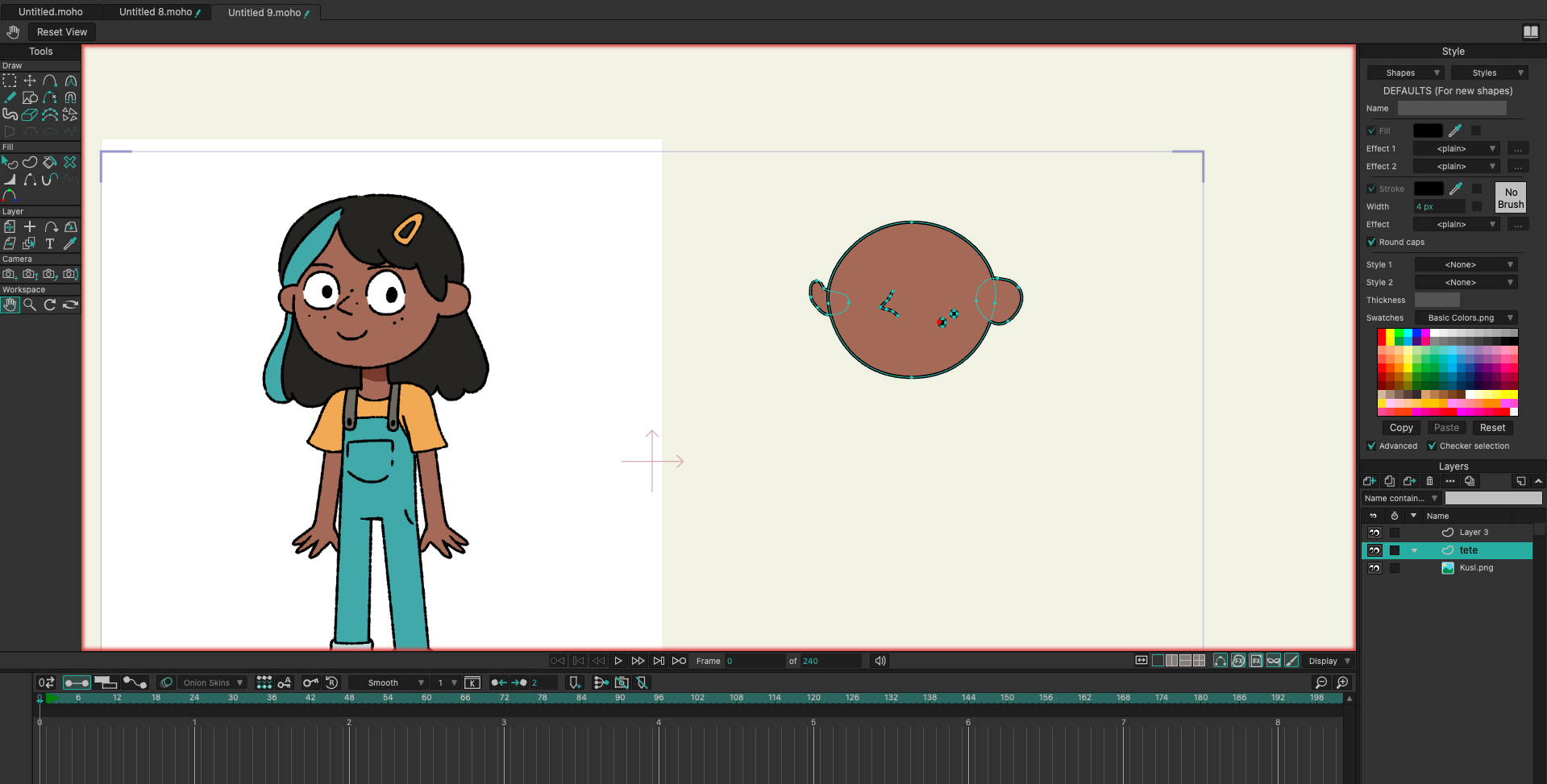Viewport: 1547px width, 784px height.
Task: Hide Layer 3 with eye icon
Action: pyautogui.click(x=1374, y=533)
